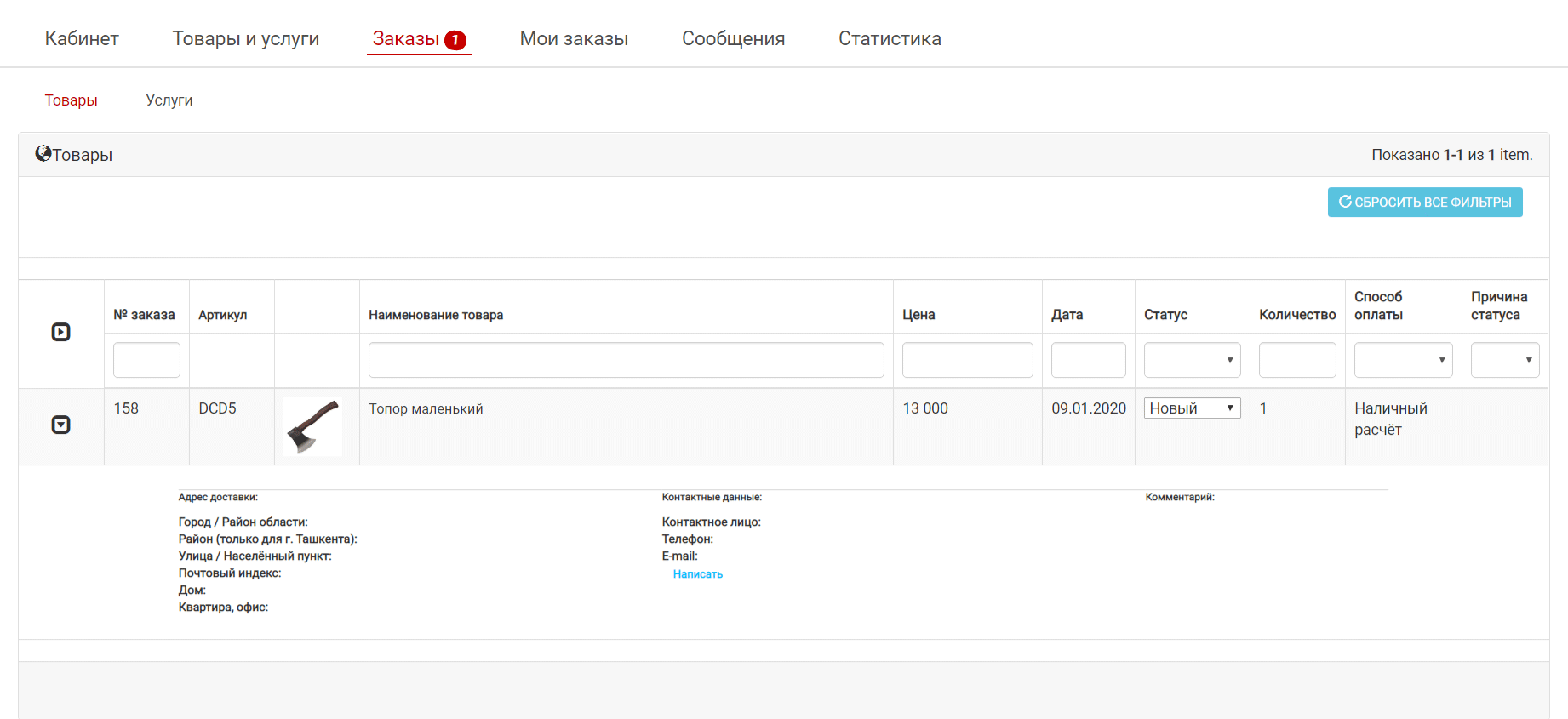The image size is (1568, 719).
Task: Open the Способ оплаты filter dropdown
Action: click(1402, 360)
